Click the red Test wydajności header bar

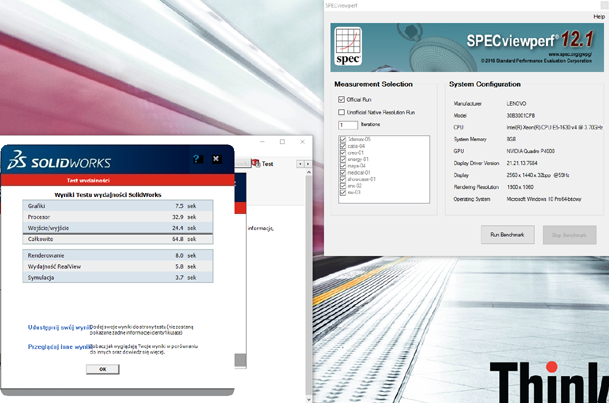point(118,180)
